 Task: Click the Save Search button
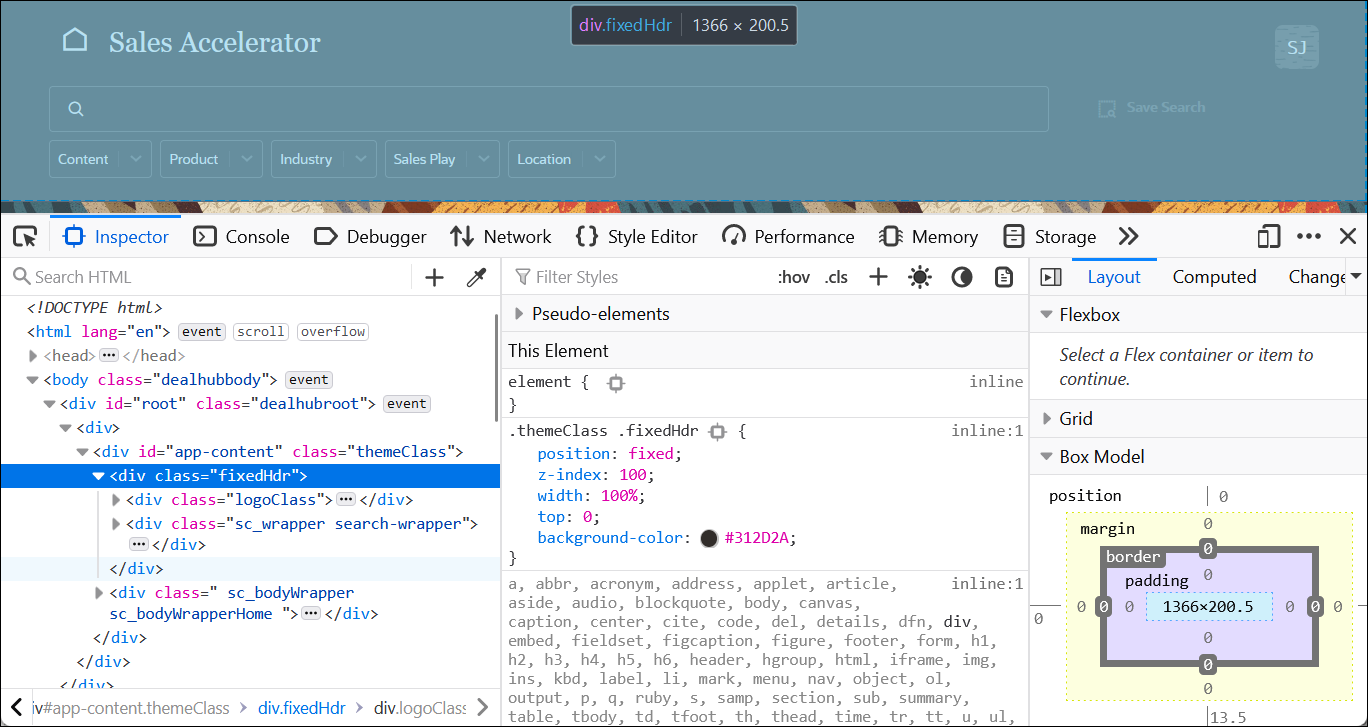[x=1152, y=107]
